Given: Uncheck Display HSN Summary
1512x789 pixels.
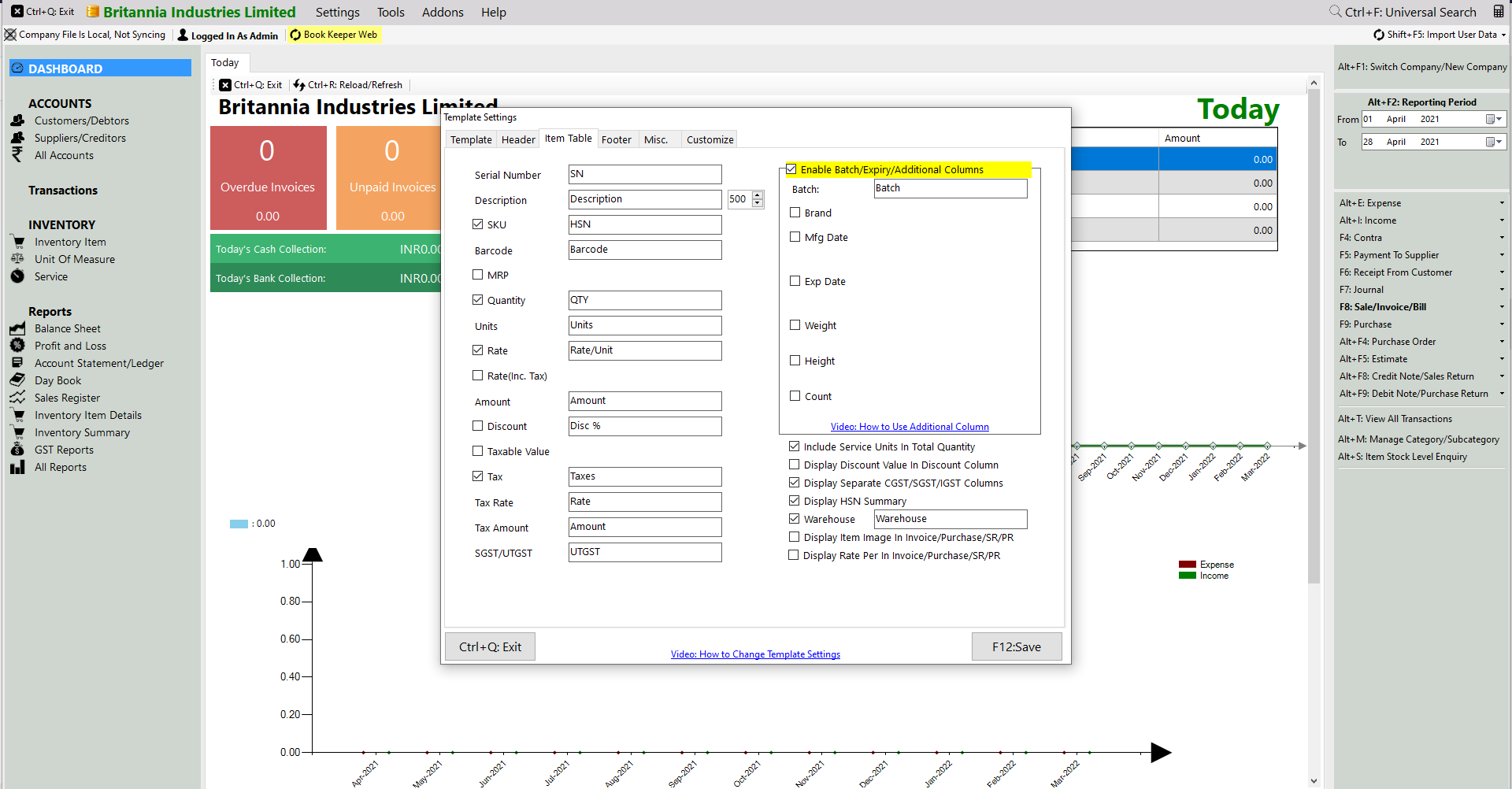Looking at the screenshot, I should coord(795,501).
